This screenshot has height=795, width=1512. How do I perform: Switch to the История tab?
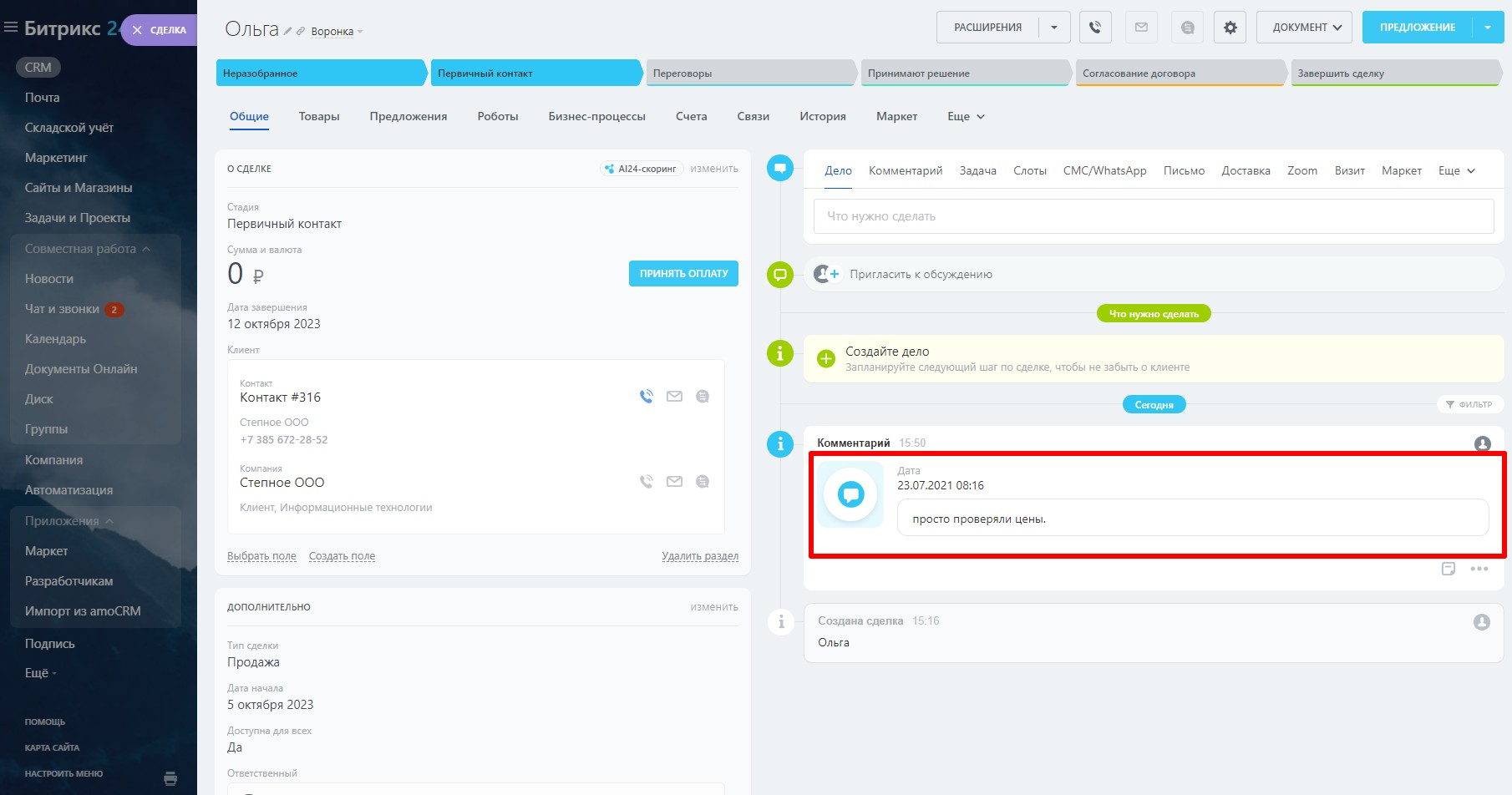pos(823,117)
